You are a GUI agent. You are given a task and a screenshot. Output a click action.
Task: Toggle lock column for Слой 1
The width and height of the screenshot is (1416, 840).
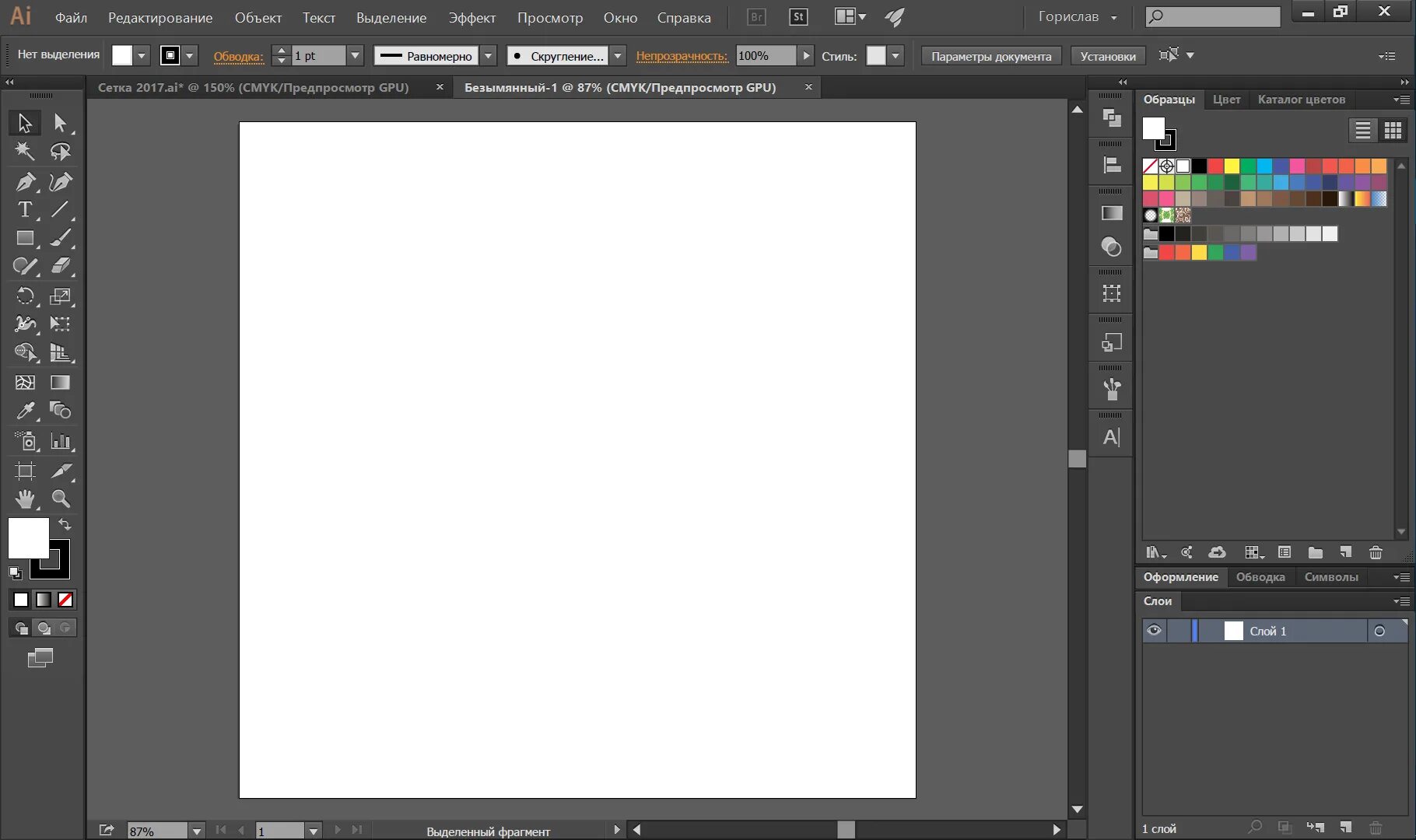[1179, 631]
